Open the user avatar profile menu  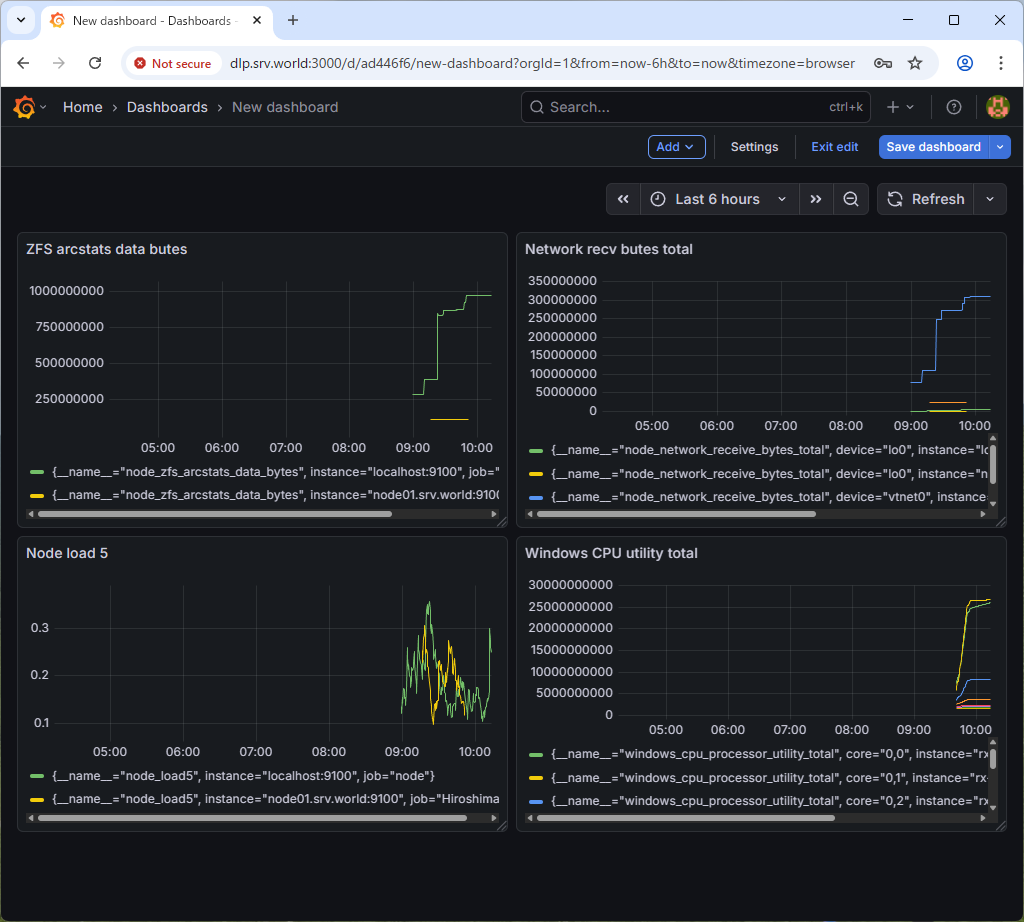997,107
